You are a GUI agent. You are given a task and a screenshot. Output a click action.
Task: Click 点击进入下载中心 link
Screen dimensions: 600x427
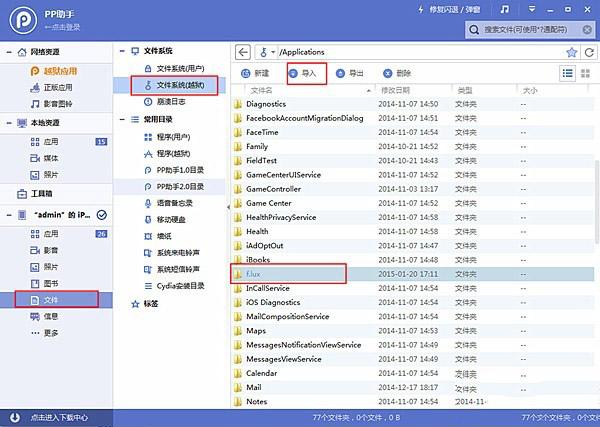[x=59, y=417]
